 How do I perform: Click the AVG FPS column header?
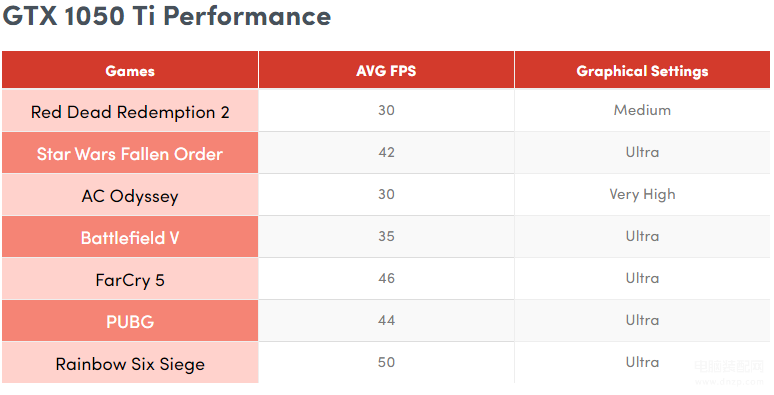pos(387,70)
